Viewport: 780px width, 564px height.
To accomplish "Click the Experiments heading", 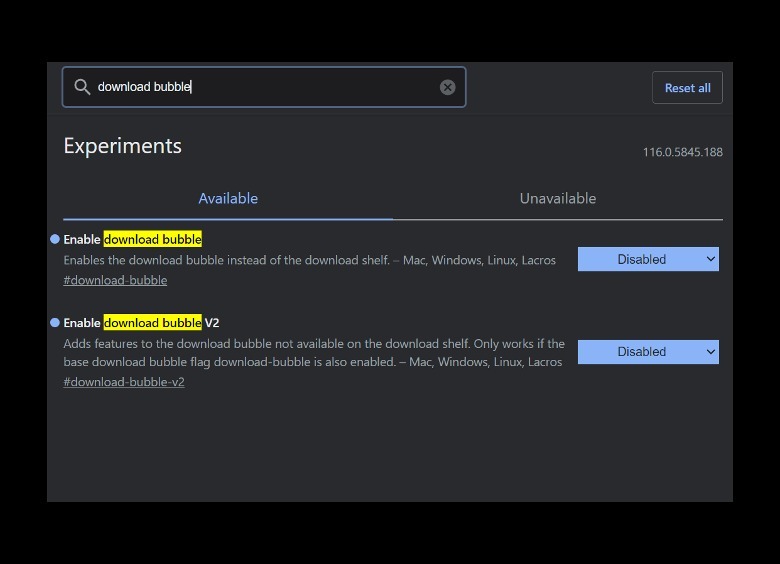I will [122, 146].
